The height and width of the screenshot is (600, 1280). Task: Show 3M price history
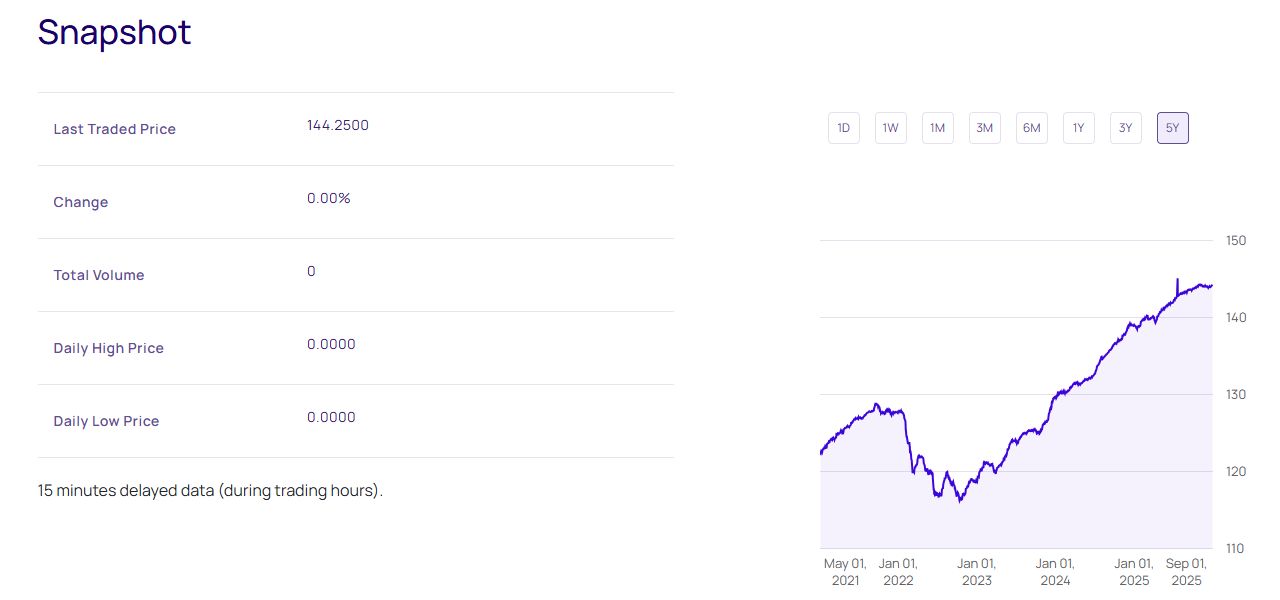pyautogui.click(x=984, y=128)
